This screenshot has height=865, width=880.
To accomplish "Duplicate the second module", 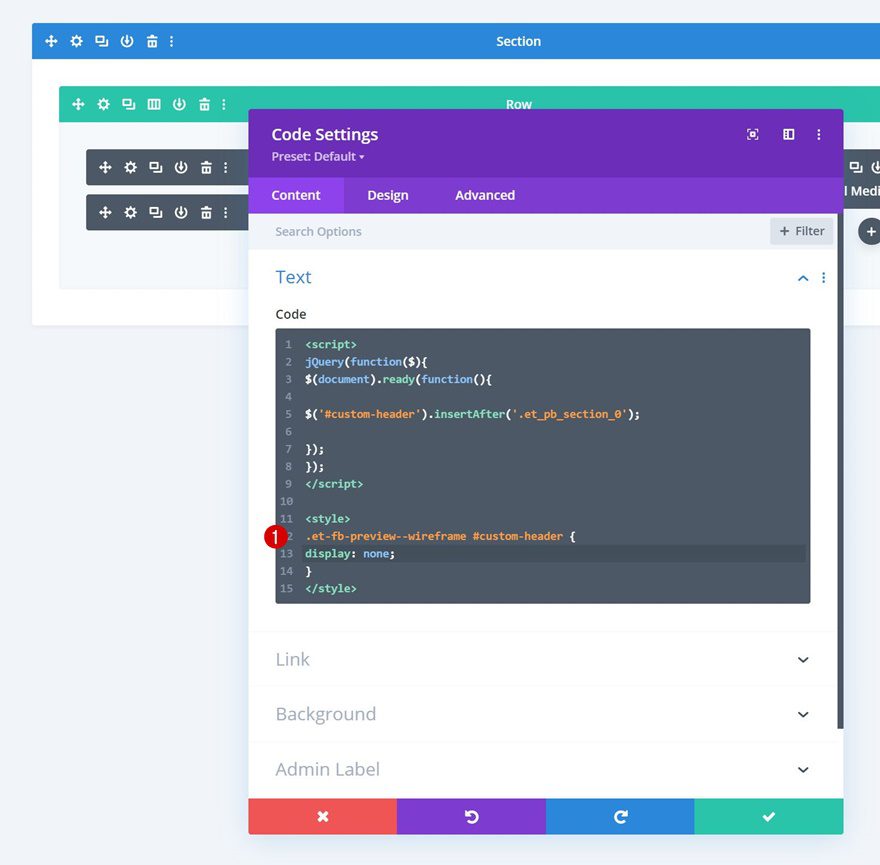I will tap(155, 212).
